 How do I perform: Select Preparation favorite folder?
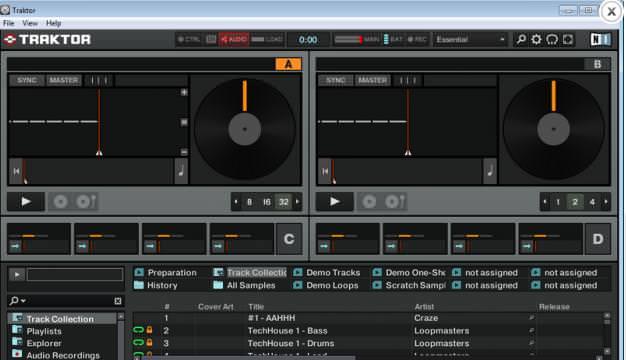click(166, 273)
